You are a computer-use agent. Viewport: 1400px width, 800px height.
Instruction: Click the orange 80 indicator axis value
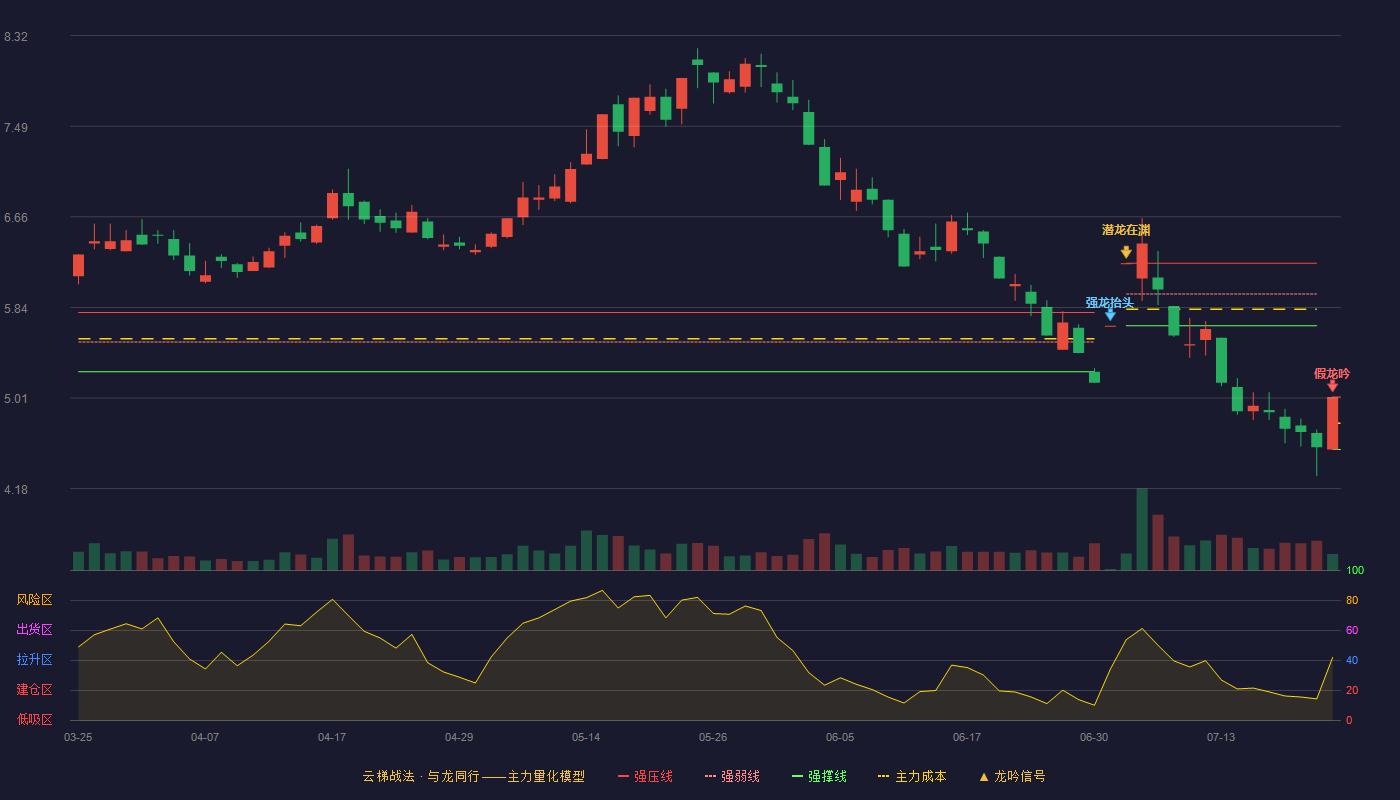coord(1352,600)
